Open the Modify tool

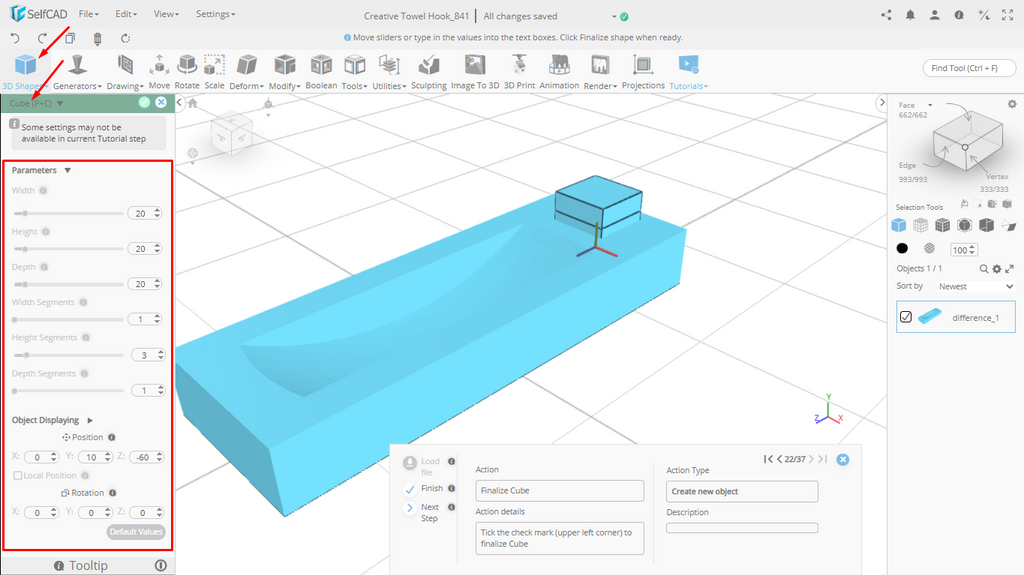284,72
